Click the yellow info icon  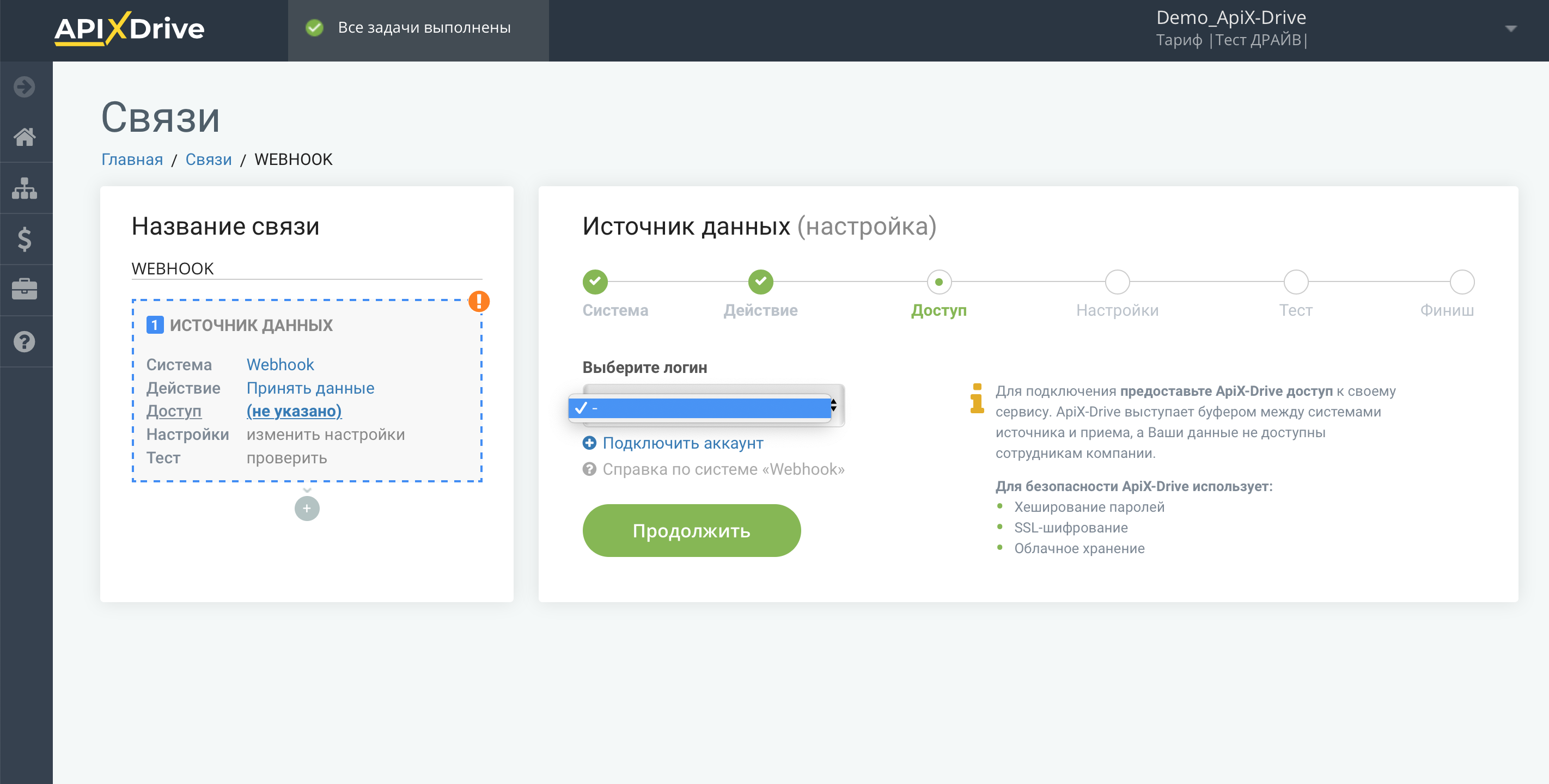coord(977,399)
